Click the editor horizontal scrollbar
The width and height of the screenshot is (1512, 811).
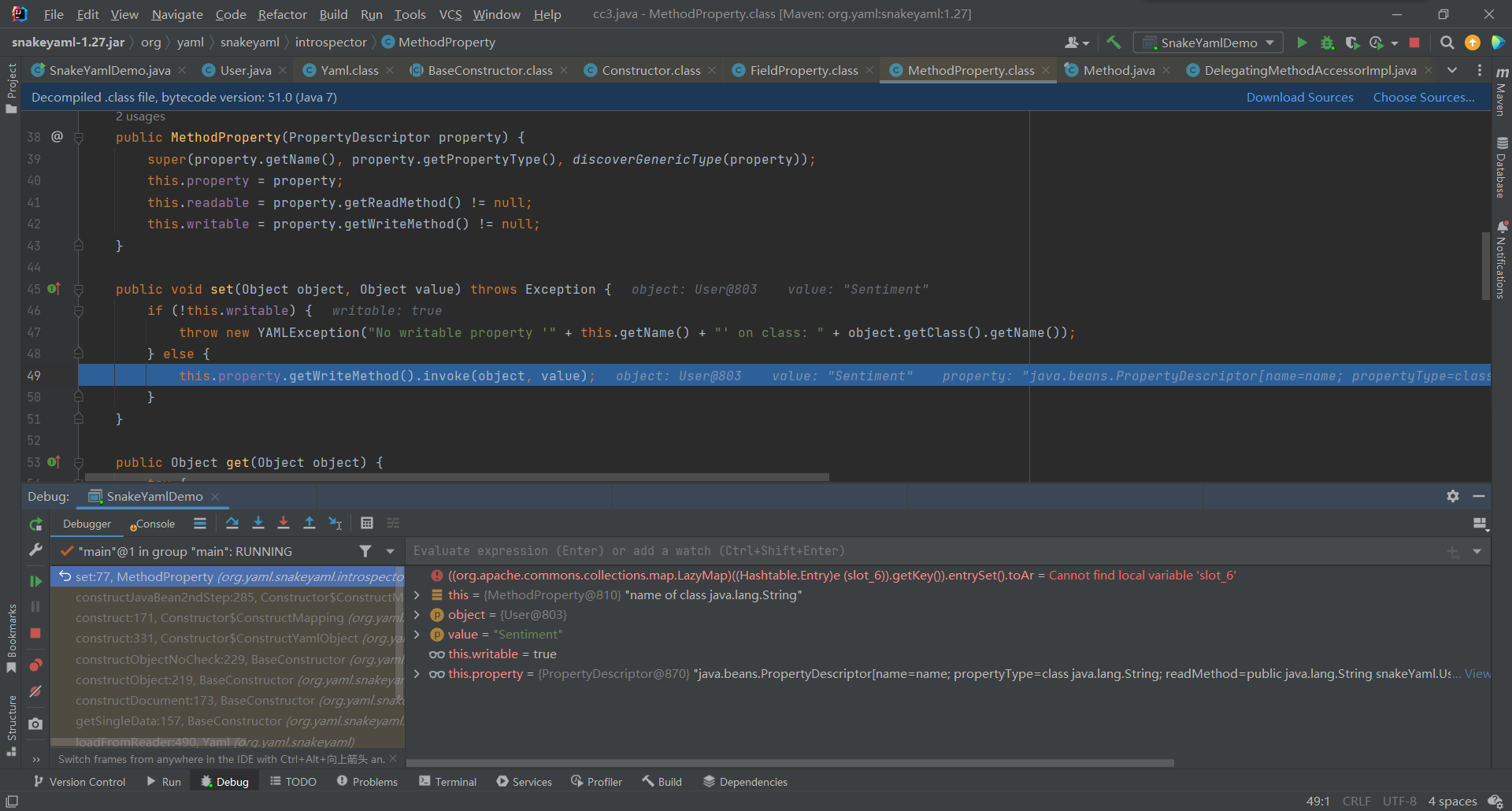(x=457, y=477)
